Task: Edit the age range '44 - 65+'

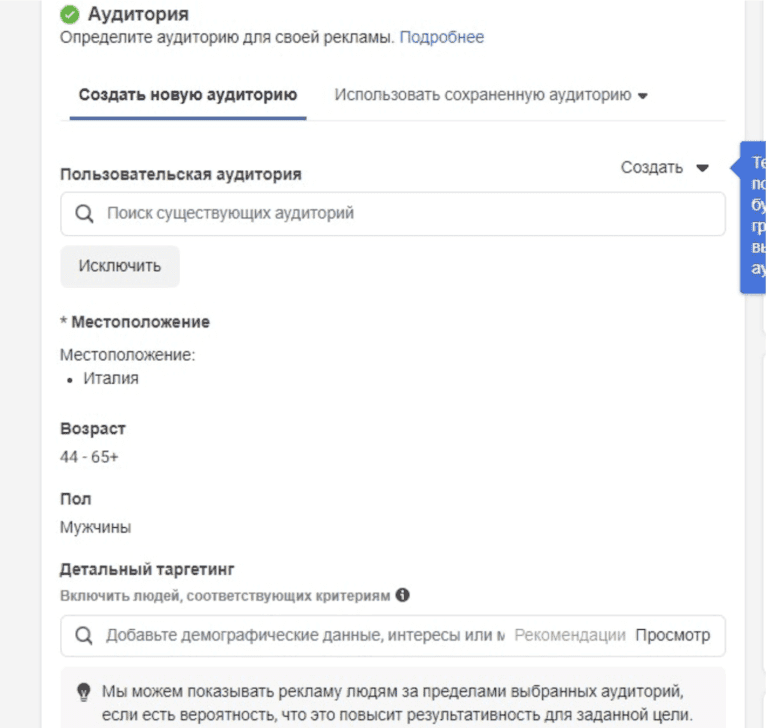Action: 89,457
